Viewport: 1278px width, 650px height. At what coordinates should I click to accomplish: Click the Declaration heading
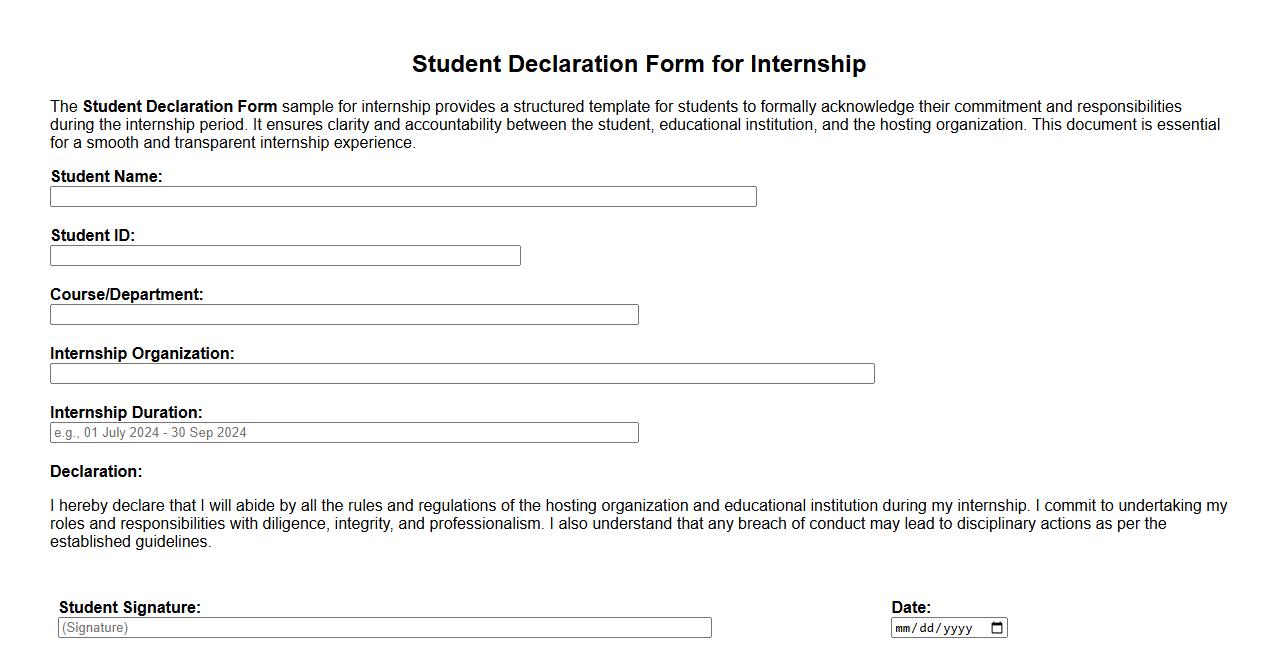click(95, 471)
